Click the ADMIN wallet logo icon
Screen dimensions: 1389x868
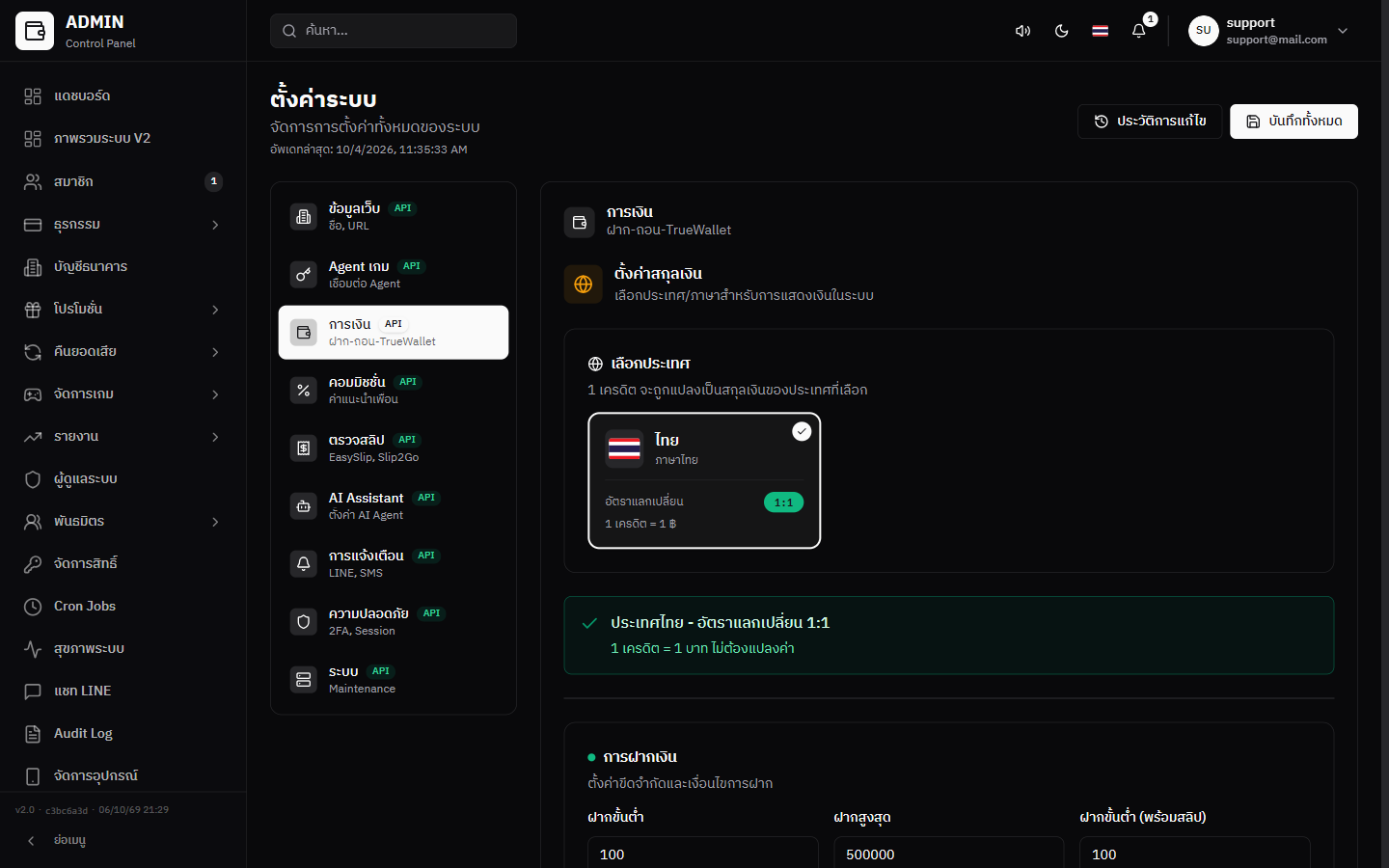point(35,31)
